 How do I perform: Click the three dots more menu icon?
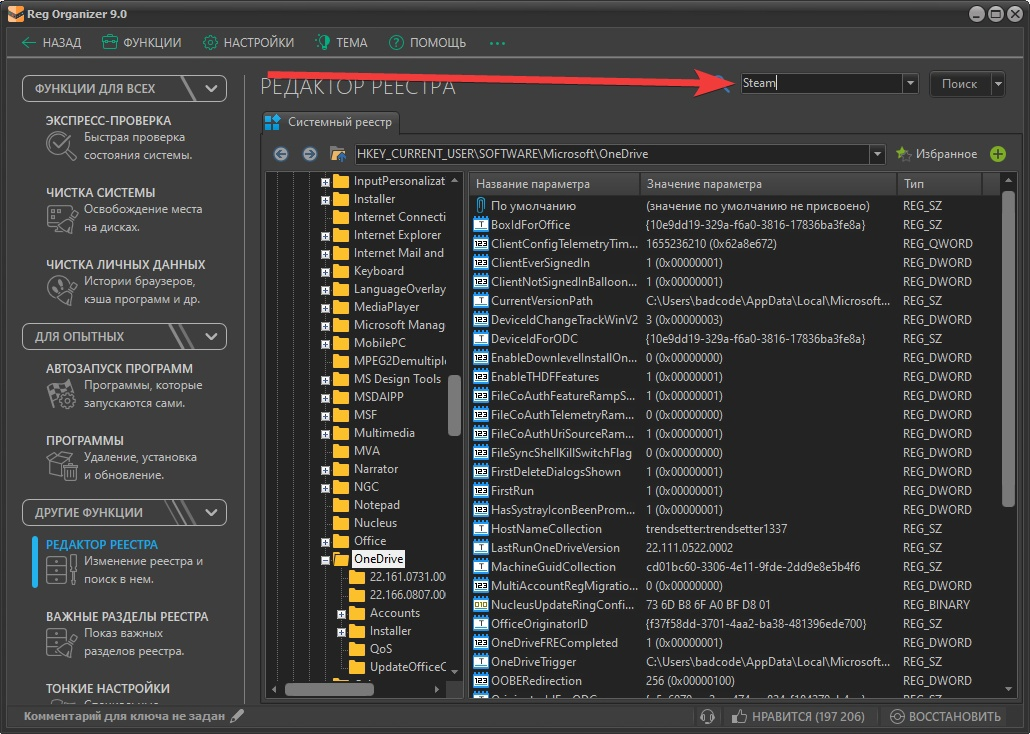tap(497, 43)
